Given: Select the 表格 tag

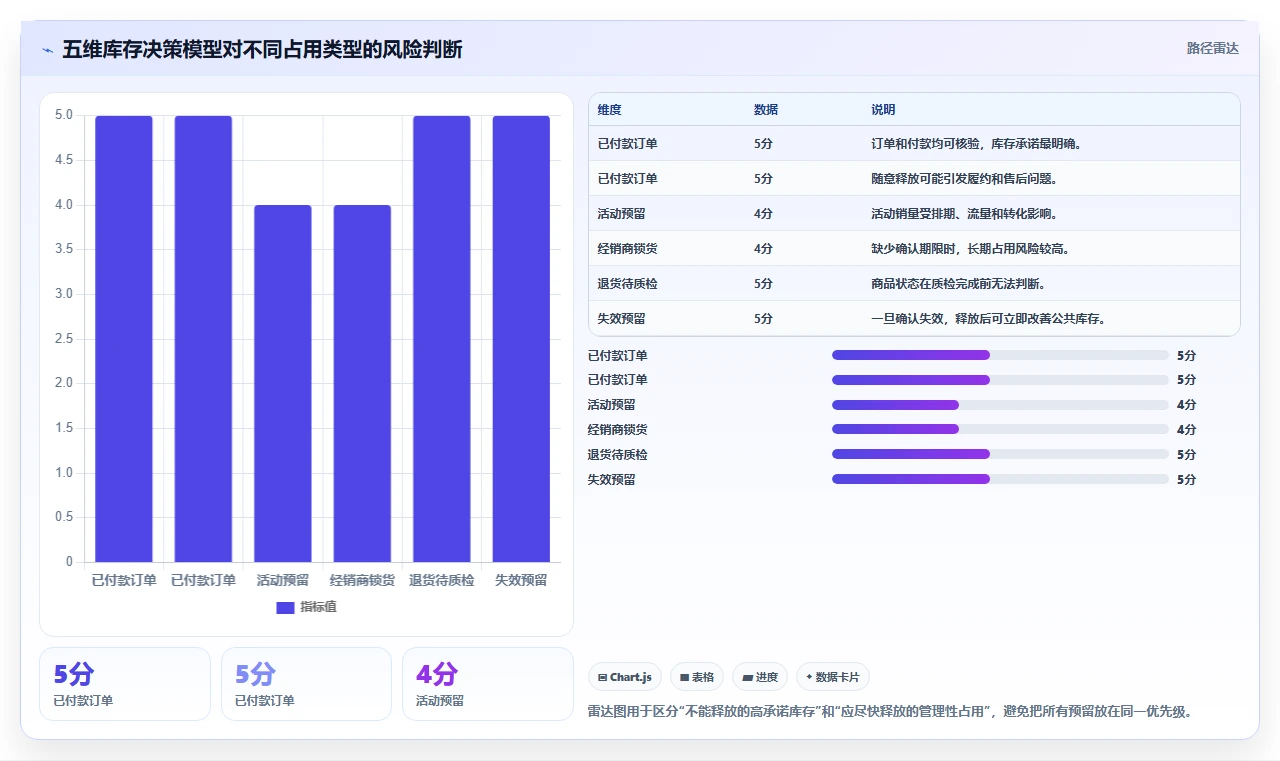Looking at the screenshot, I should tap(697, 677).
